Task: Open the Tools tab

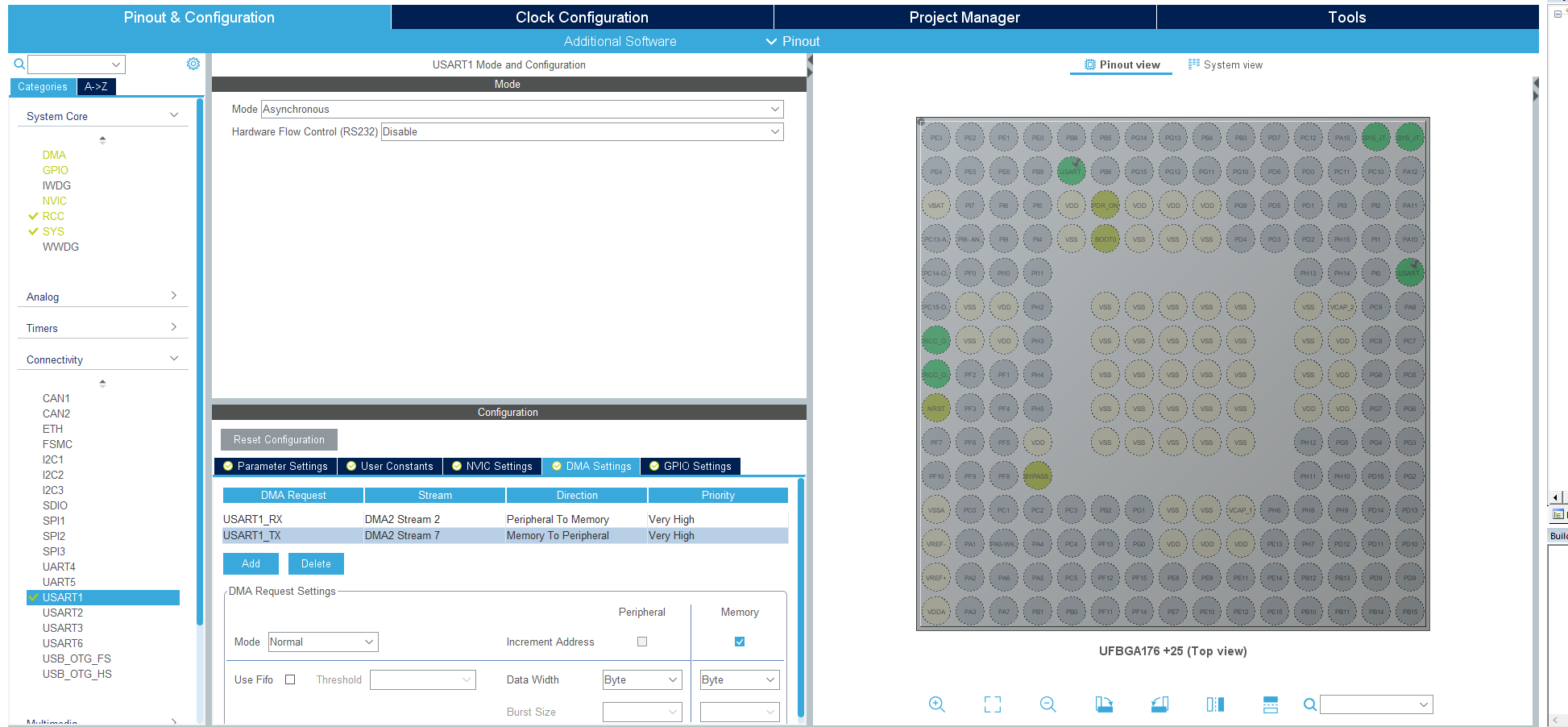Action: point(1347,17)
